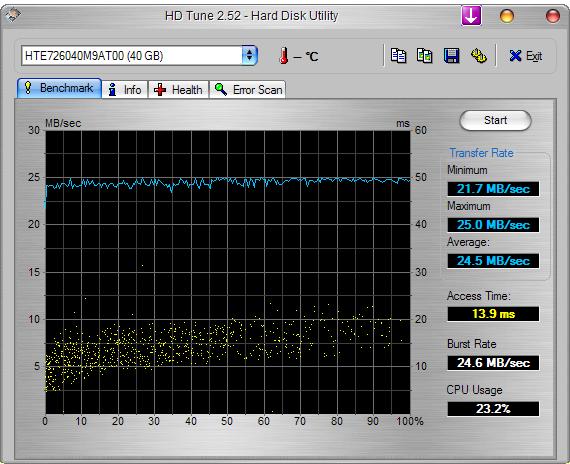Screen dimensions: 570x464
Task: Click the app icon in title bar
Action: pos(13,15)
